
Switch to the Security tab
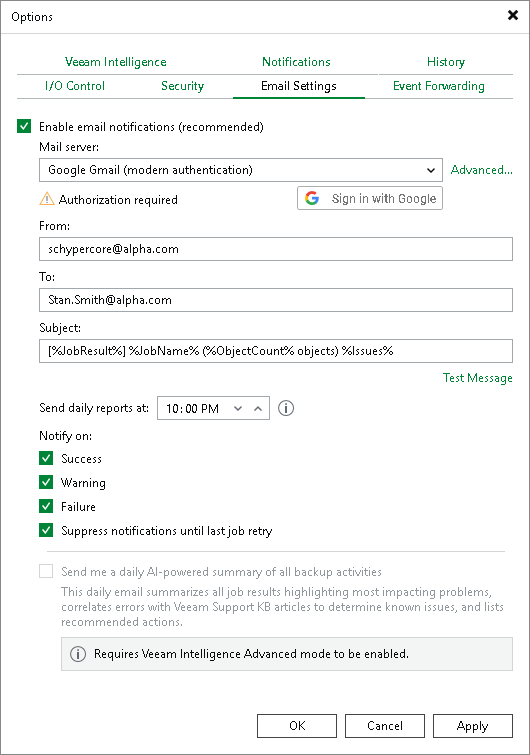pyautogui.click(x=182, y=86)
